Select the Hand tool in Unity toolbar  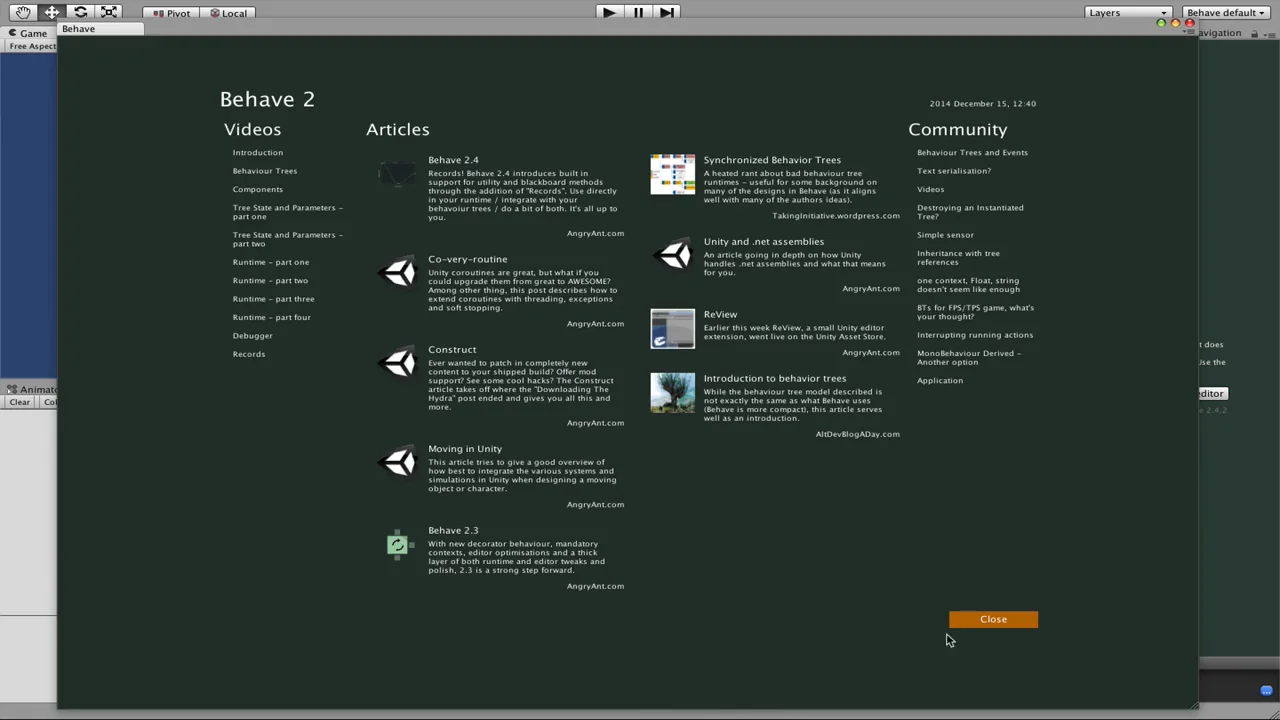23,12
